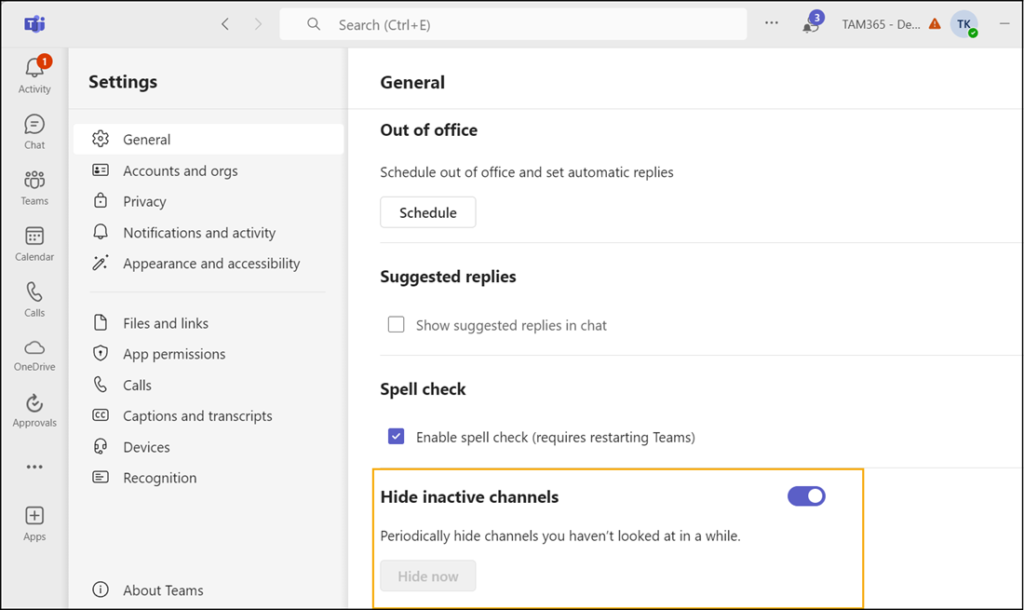
Task: Open the Chat panel
Action: (x=33, y=130)
